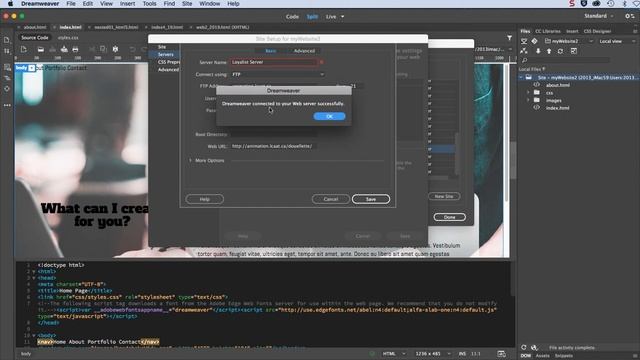Open the body element tag menu in Live view

31,68
